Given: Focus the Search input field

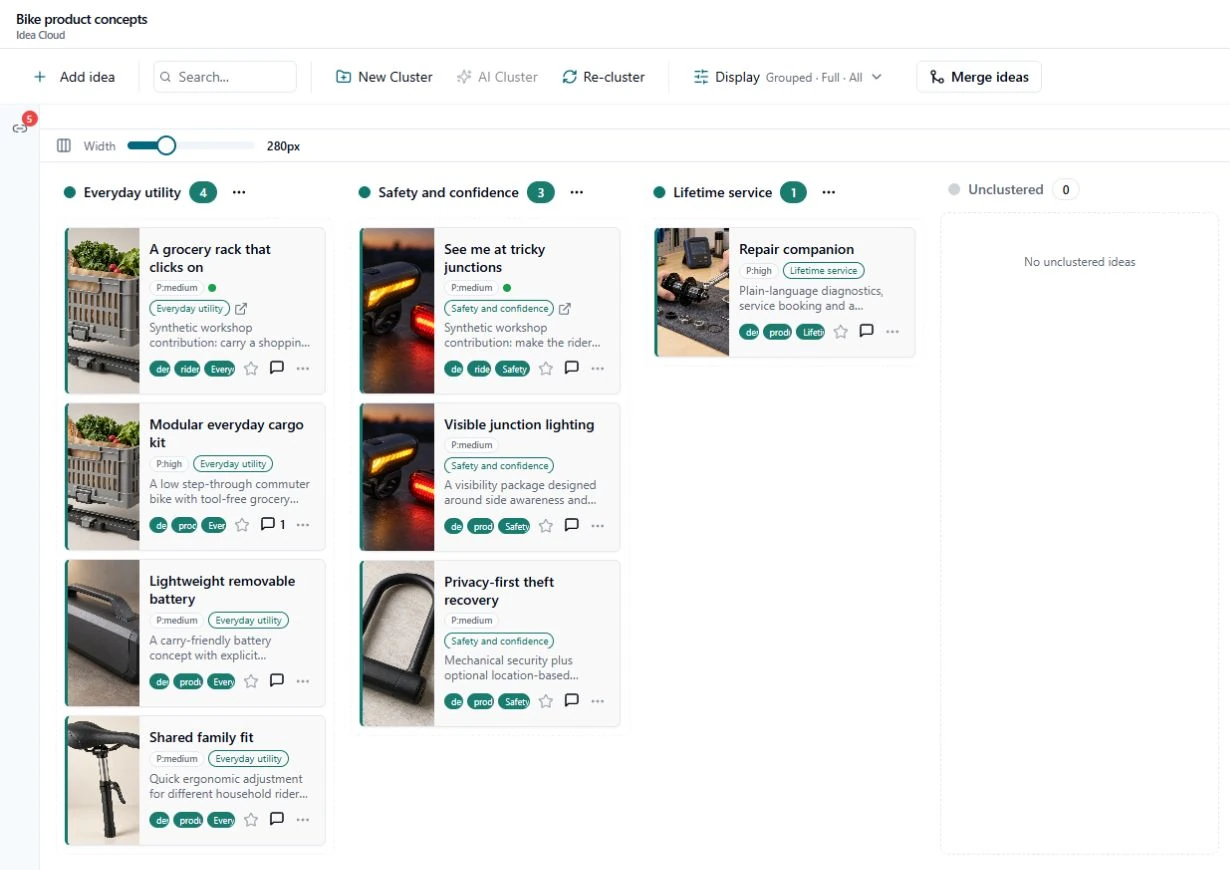Looking at the screenshot, I should 225,77.
